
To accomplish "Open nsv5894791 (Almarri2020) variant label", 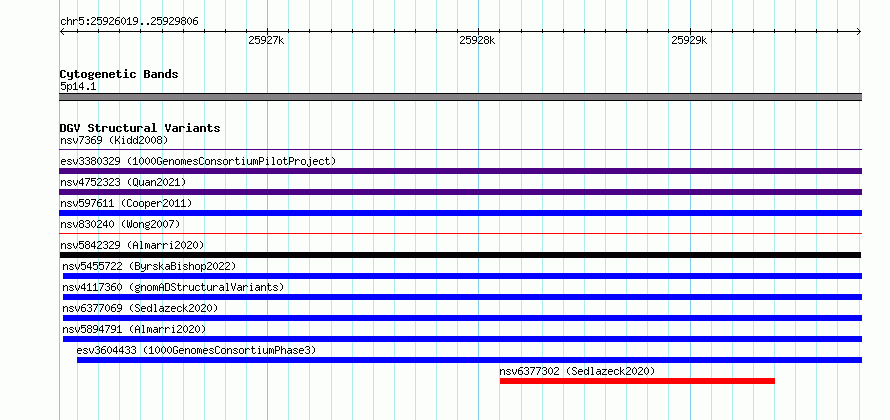I will [x=135, y=329].
